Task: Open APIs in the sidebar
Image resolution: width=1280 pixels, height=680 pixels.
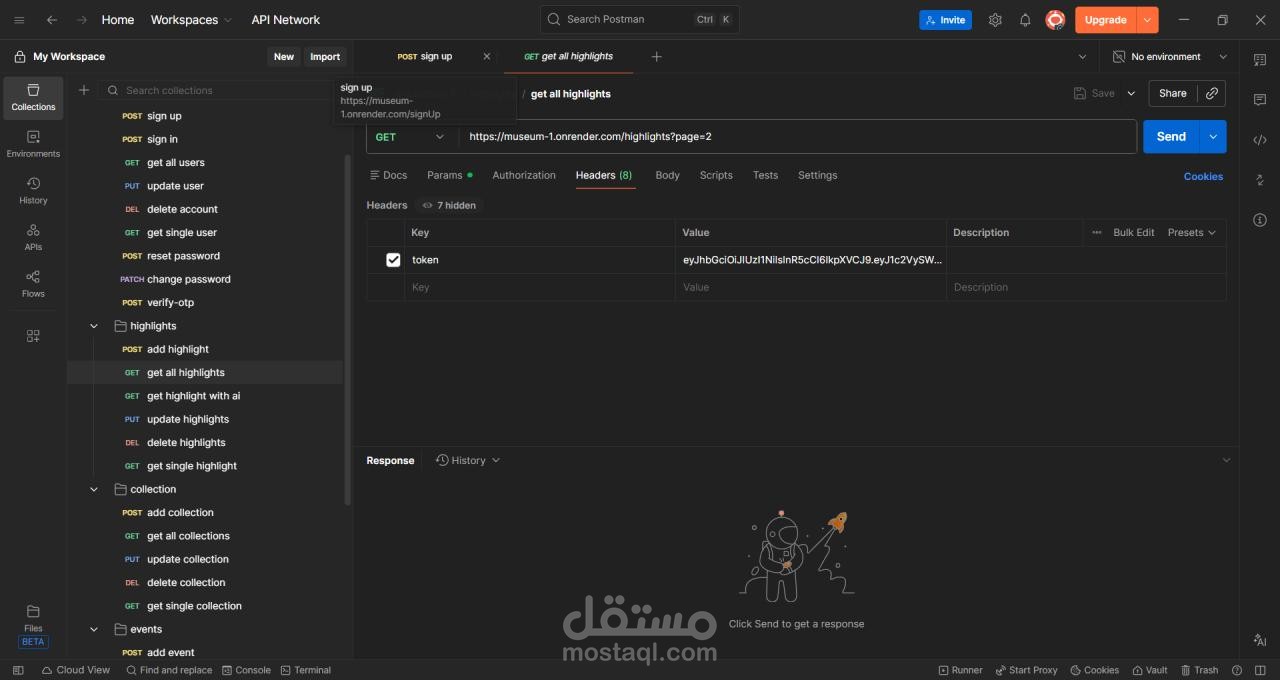Action: click(33, 237)
